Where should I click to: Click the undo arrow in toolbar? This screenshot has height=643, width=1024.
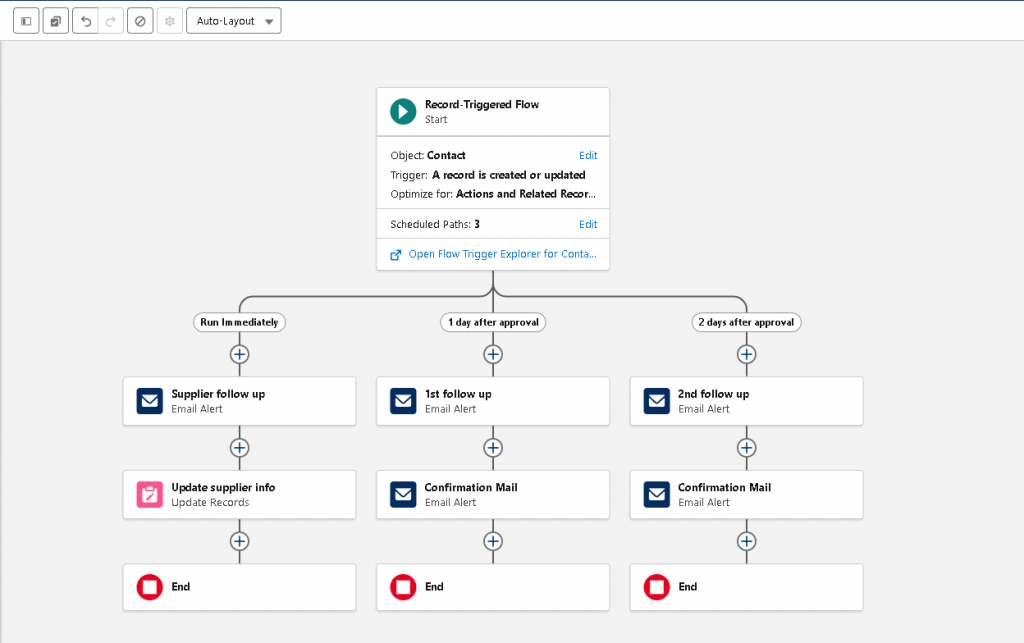pos(86,21)
